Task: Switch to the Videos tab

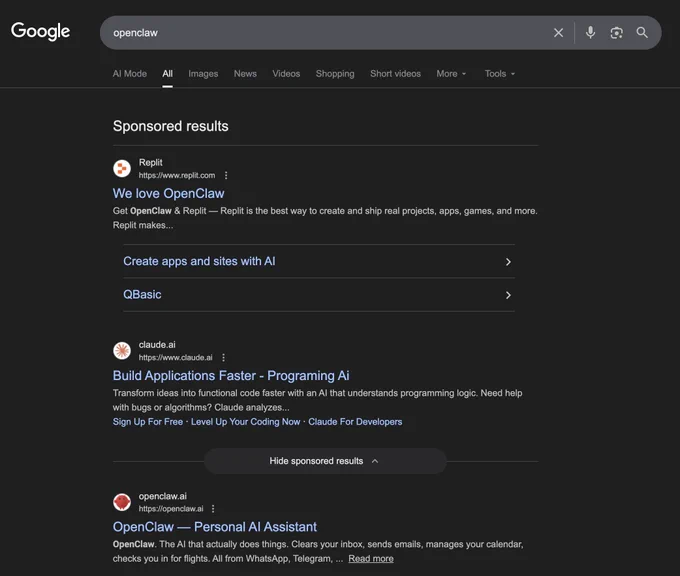Action: pos(286,74)
